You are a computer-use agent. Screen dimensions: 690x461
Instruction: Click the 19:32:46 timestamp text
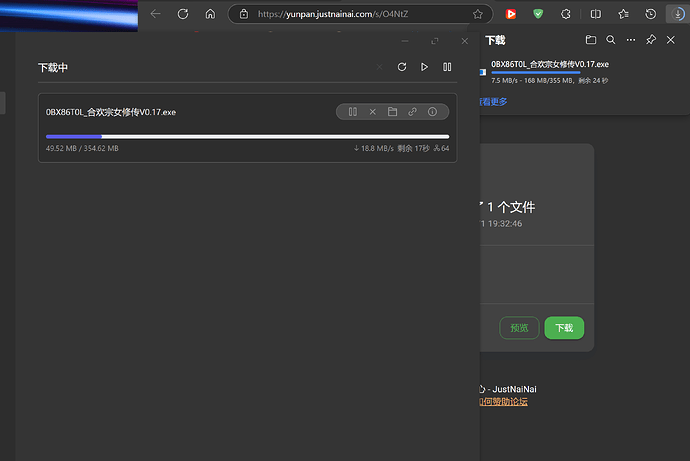point(505,223)
